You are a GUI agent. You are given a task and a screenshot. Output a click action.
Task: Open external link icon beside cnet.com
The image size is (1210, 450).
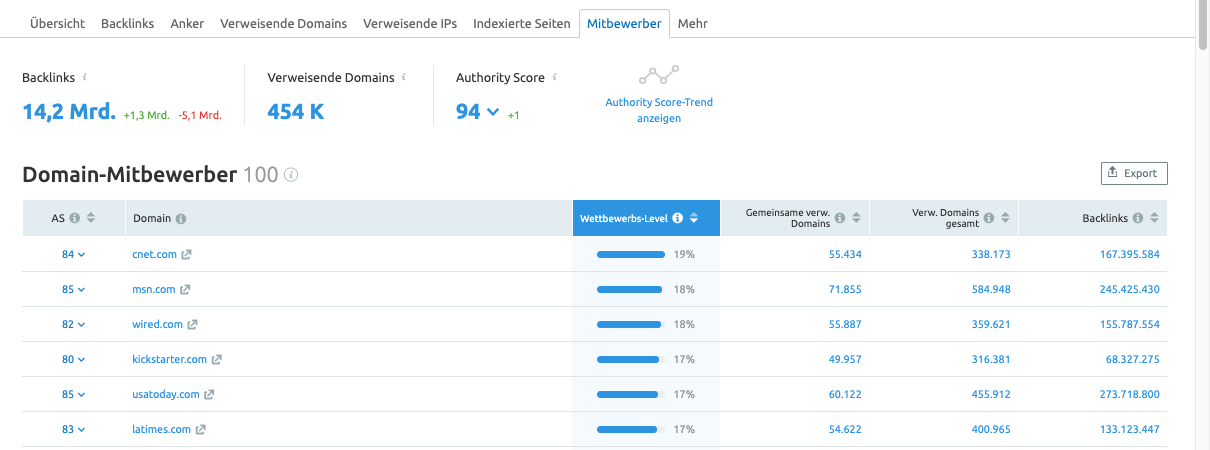187,255
